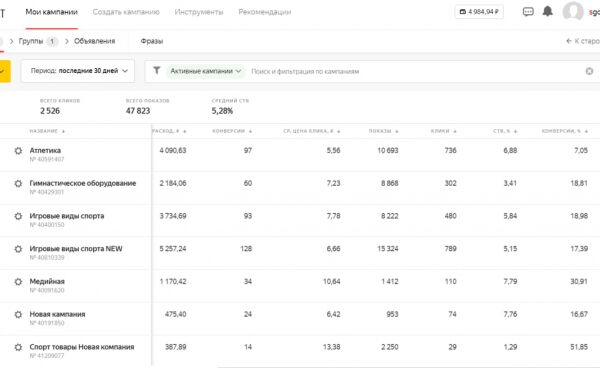Sort table by Конверсия, % column
The height and width of the screenshot is (368, 600).
[x=564, y=131]
